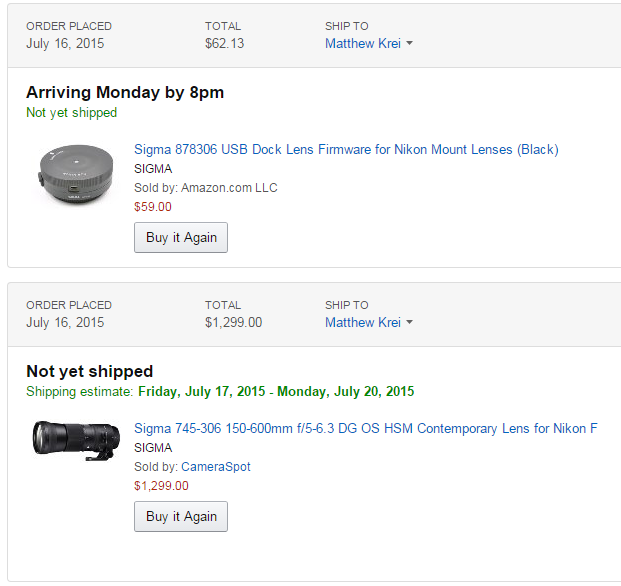Open the Sigma 745-306 150-600mm lens link

coord(366,429)
